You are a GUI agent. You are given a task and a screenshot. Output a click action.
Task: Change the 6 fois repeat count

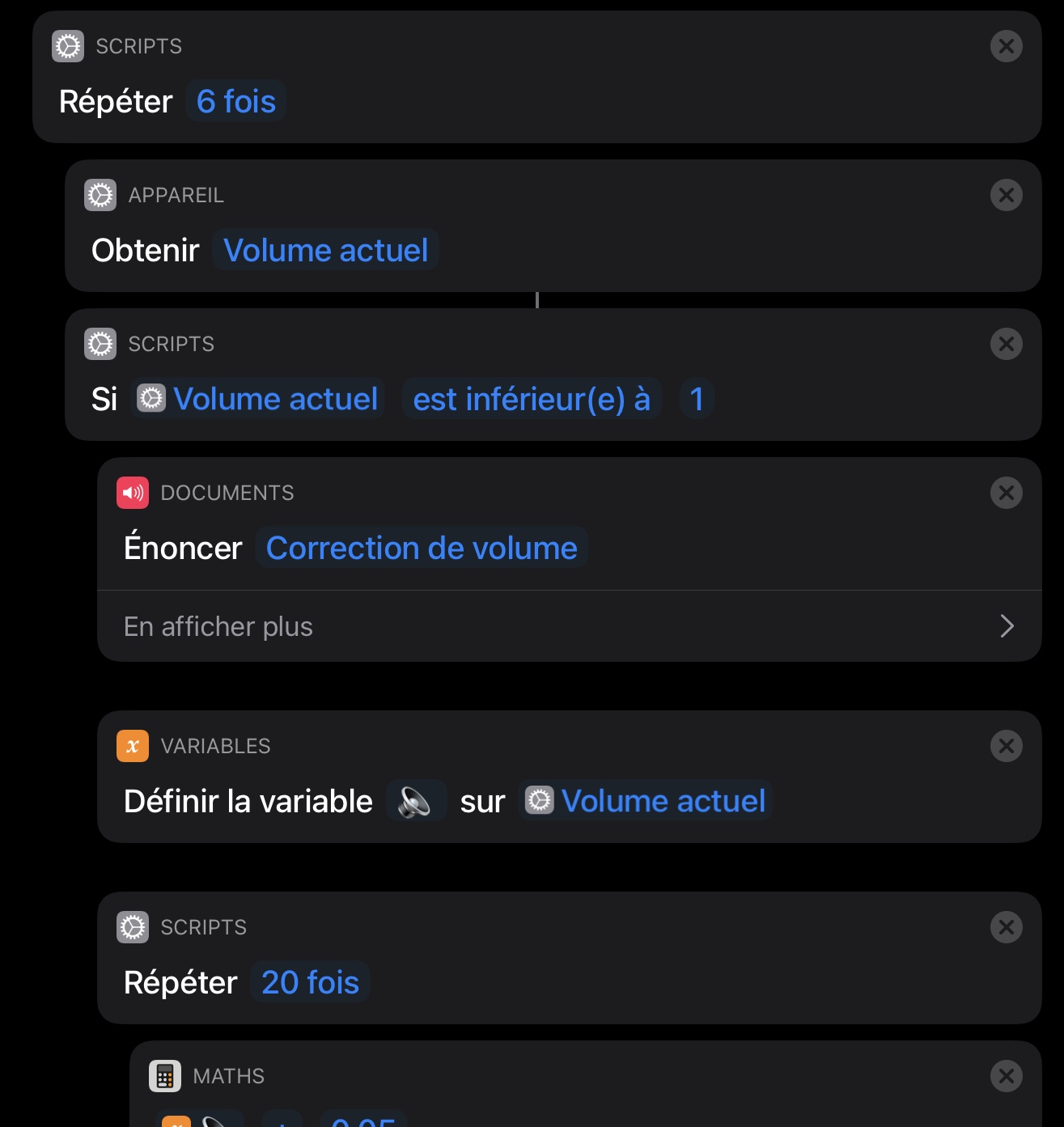tap(236, 102)
